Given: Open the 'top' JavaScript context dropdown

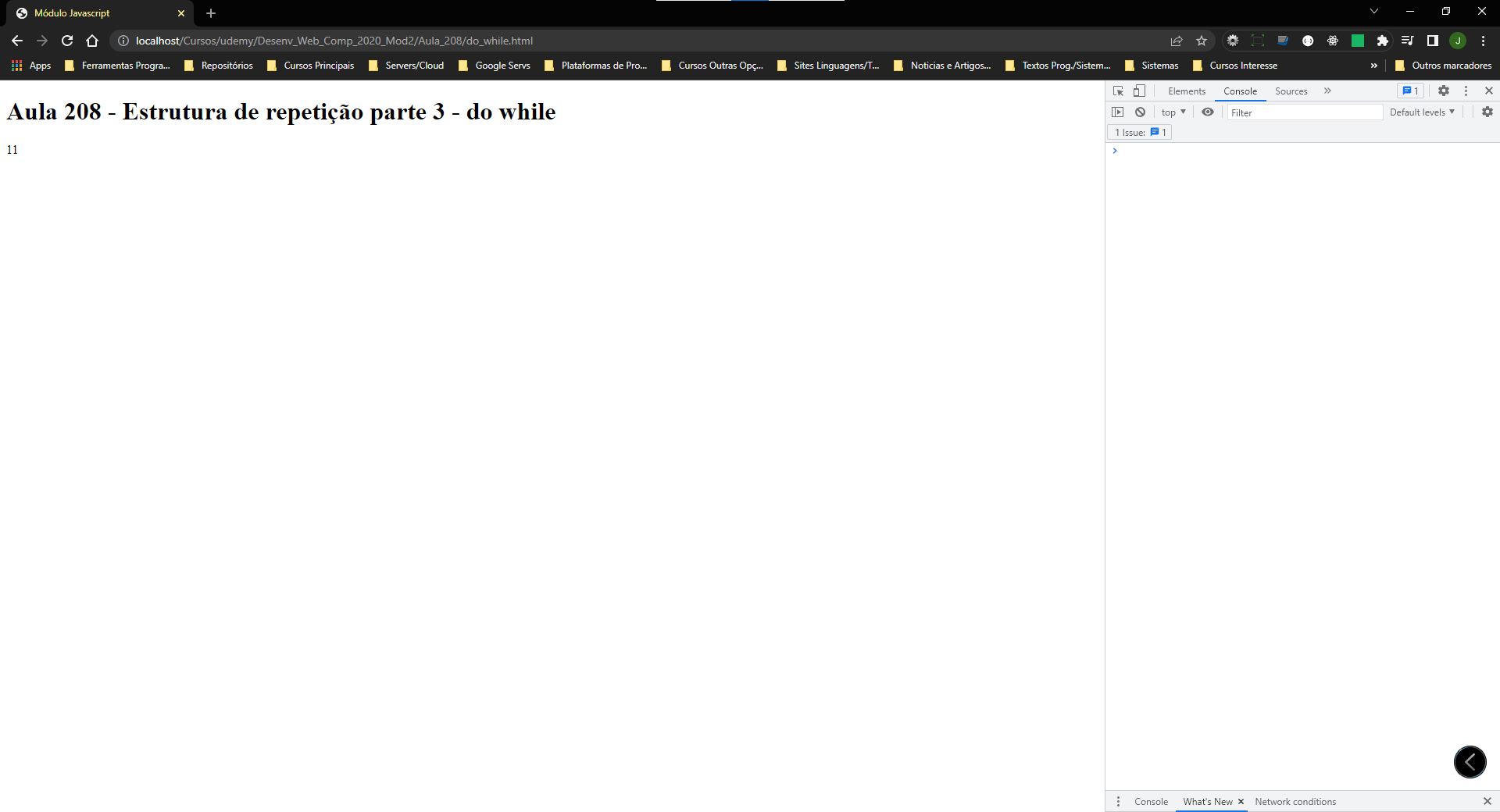Looking at the screenshot, I should pyautogui.click(x=1173, y=112).
